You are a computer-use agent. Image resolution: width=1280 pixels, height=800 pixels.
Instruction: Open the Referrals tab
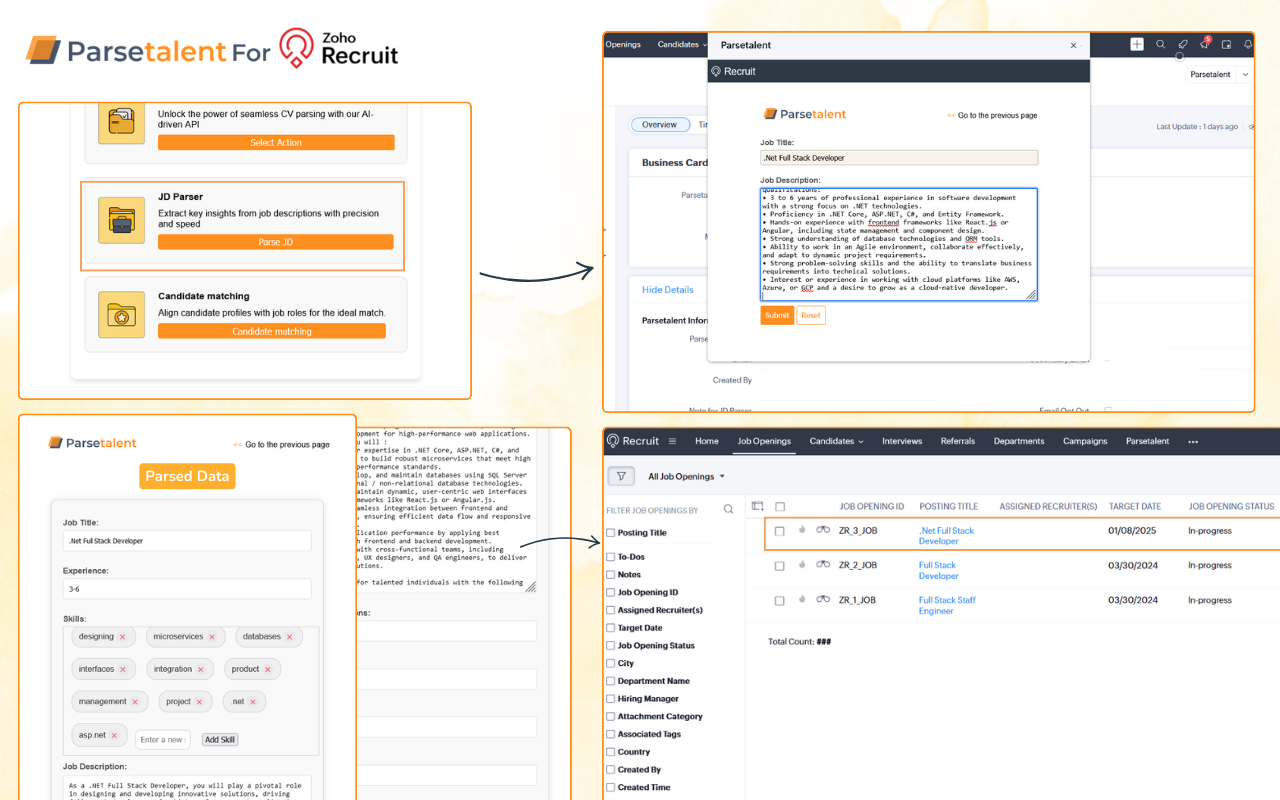click(958, 441)
